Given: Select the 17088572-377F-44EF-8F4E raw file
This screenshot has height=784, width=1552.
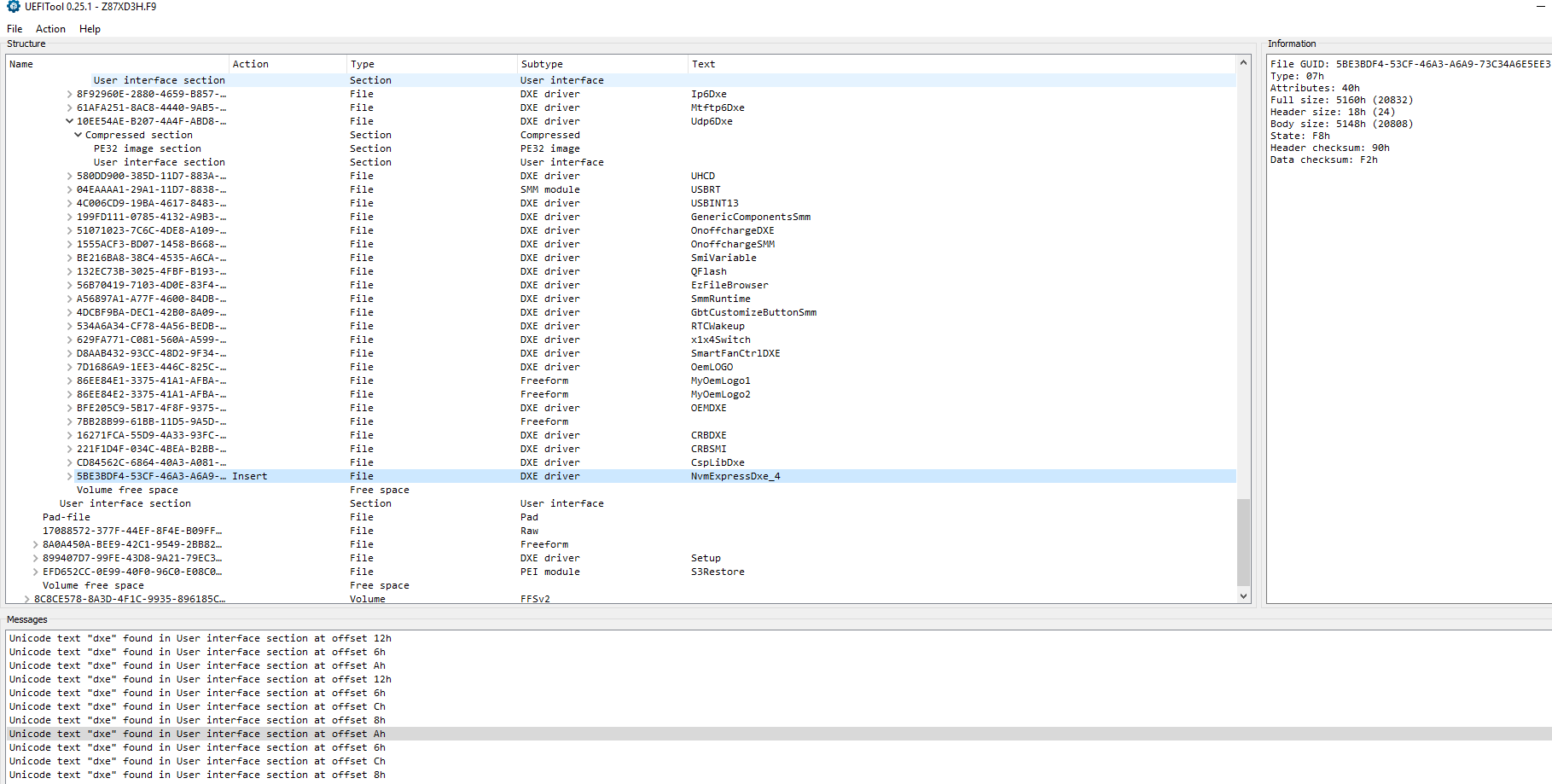Looking at the screenshot, I should click(621, 531).
